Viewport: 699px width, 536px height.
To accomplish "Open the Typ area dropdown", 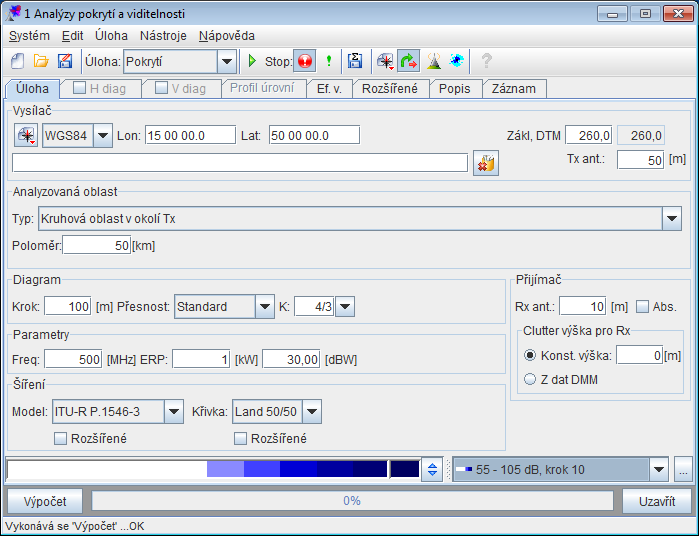I will [670, 219].
